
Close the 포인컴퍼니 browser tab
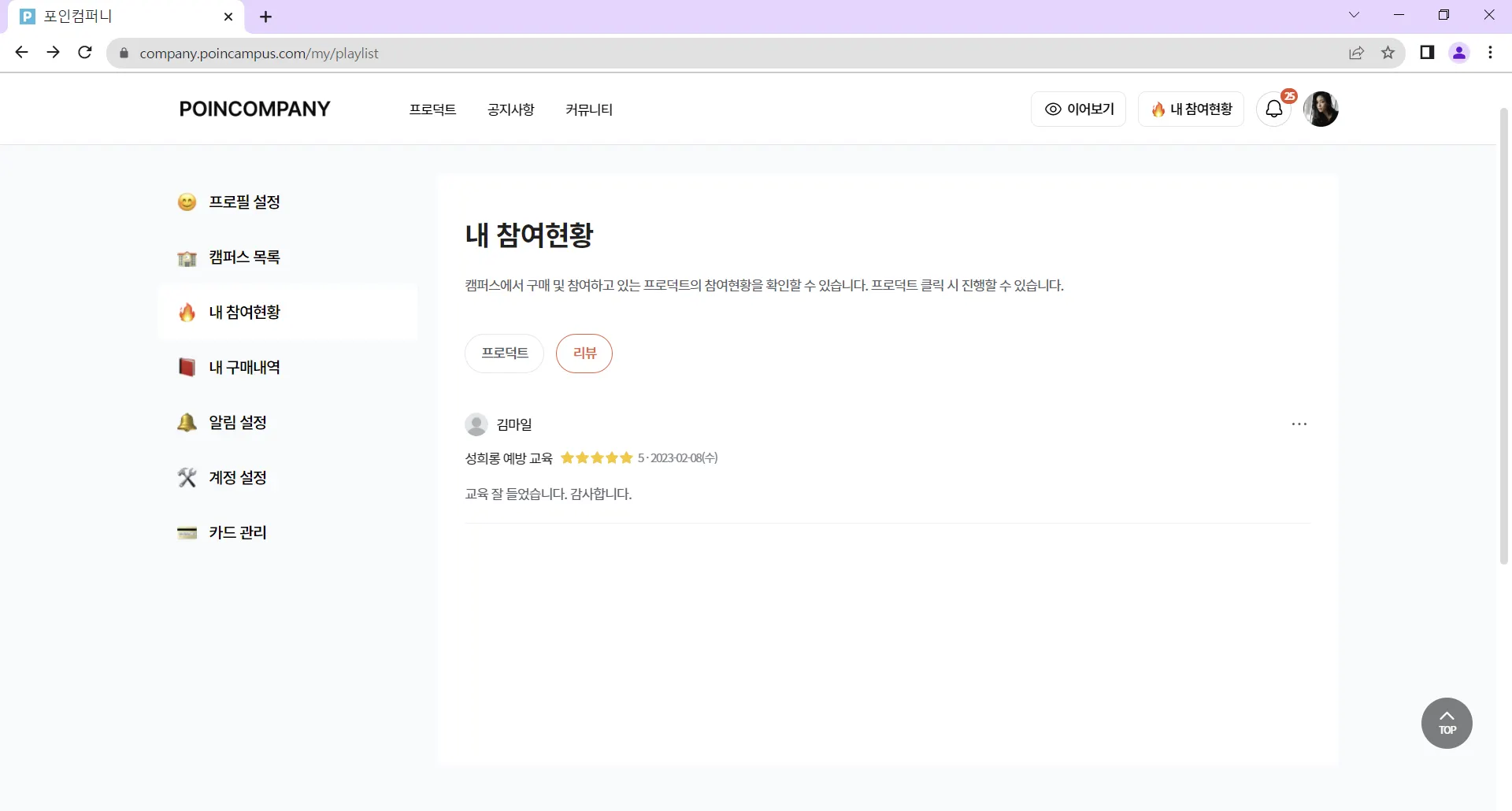click(x=228, y=17)
